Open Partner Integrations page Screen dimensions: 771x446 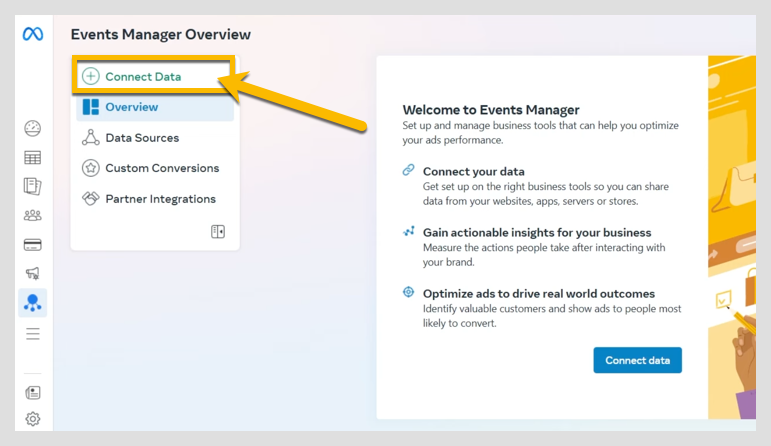(x=160, y=199)
